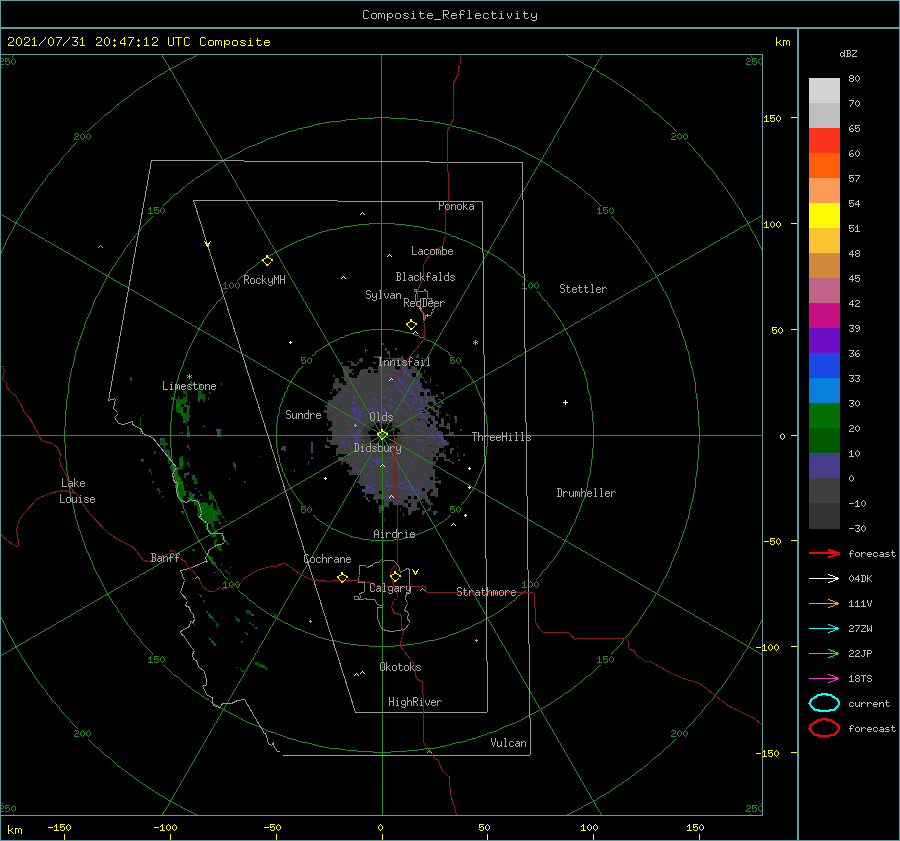Viewport: 900px width, 841px height.
Task: Click the Sylvan label on map
Action: pyautogui.click(x=383, y=295)
